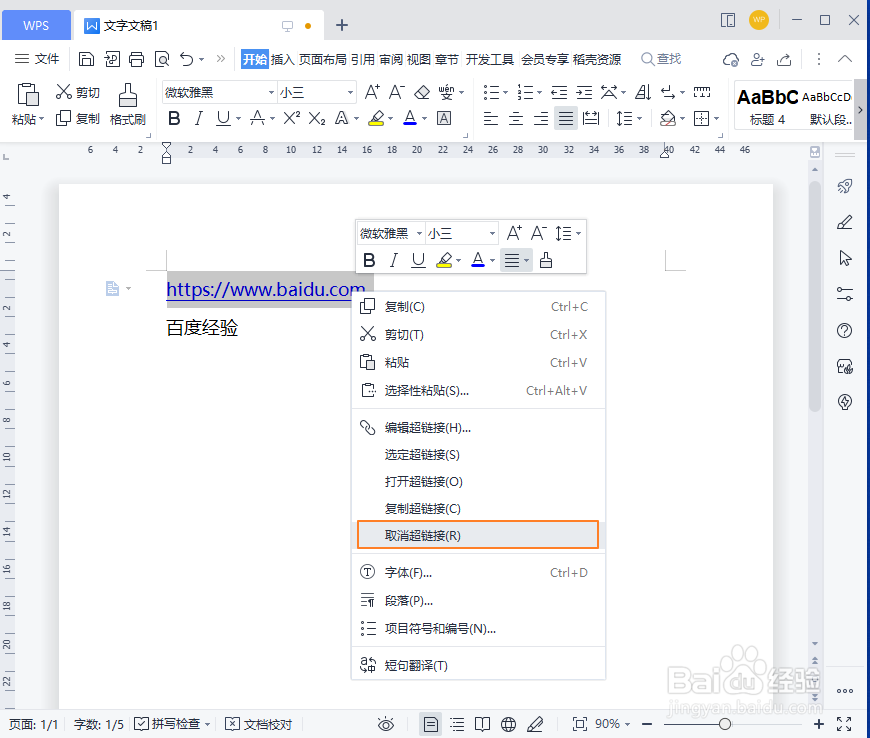Screen dimensions: 870x738
Task: Click the Cut scissors in ribbon
Action: tap(64, 92)
